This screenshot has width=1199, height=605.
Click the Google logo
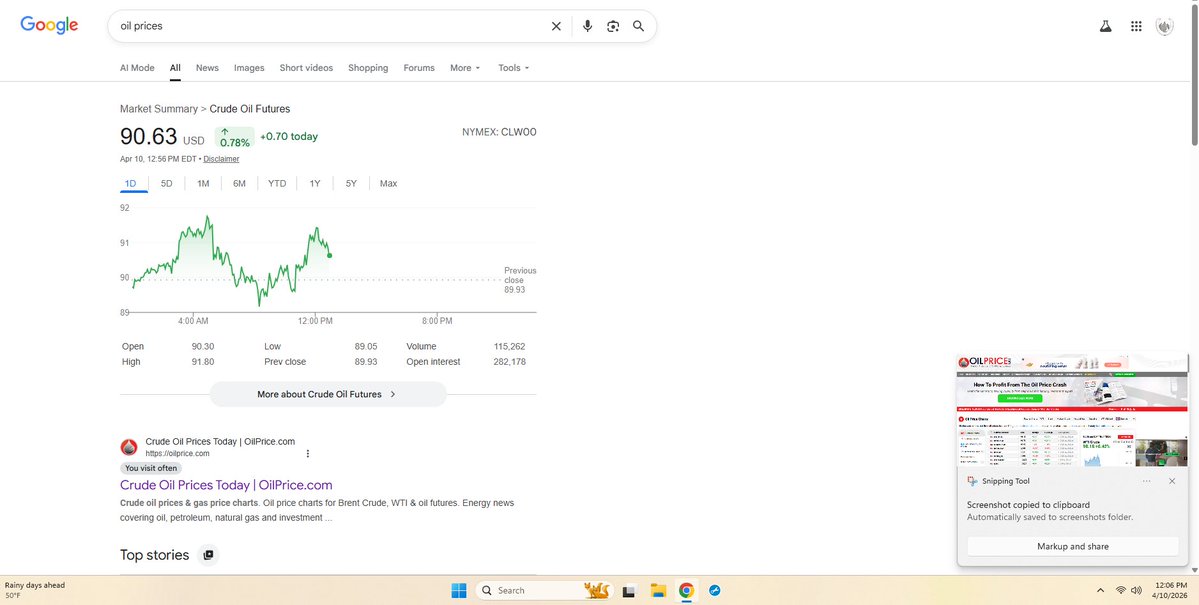(49, 25)
